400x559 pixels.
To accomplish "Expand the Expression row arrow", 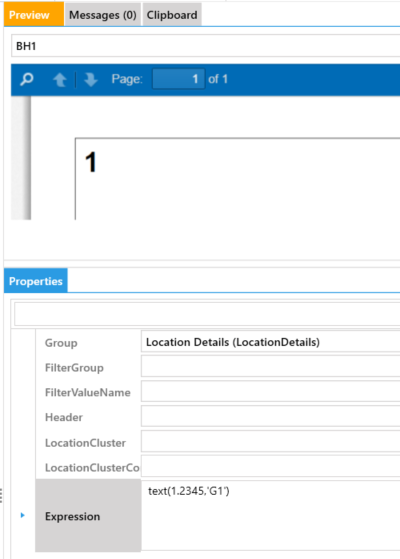I will (22, 515).
